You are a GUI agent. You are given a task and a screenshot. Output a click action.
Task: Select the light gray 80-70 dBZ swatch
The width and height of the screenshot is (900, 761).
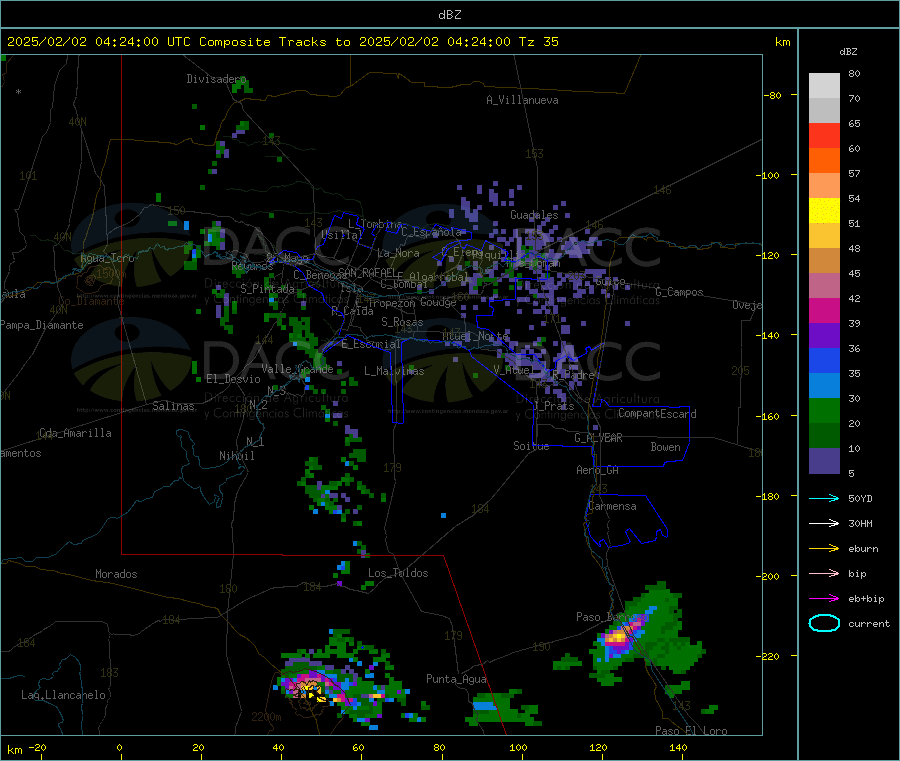[824, 86]
